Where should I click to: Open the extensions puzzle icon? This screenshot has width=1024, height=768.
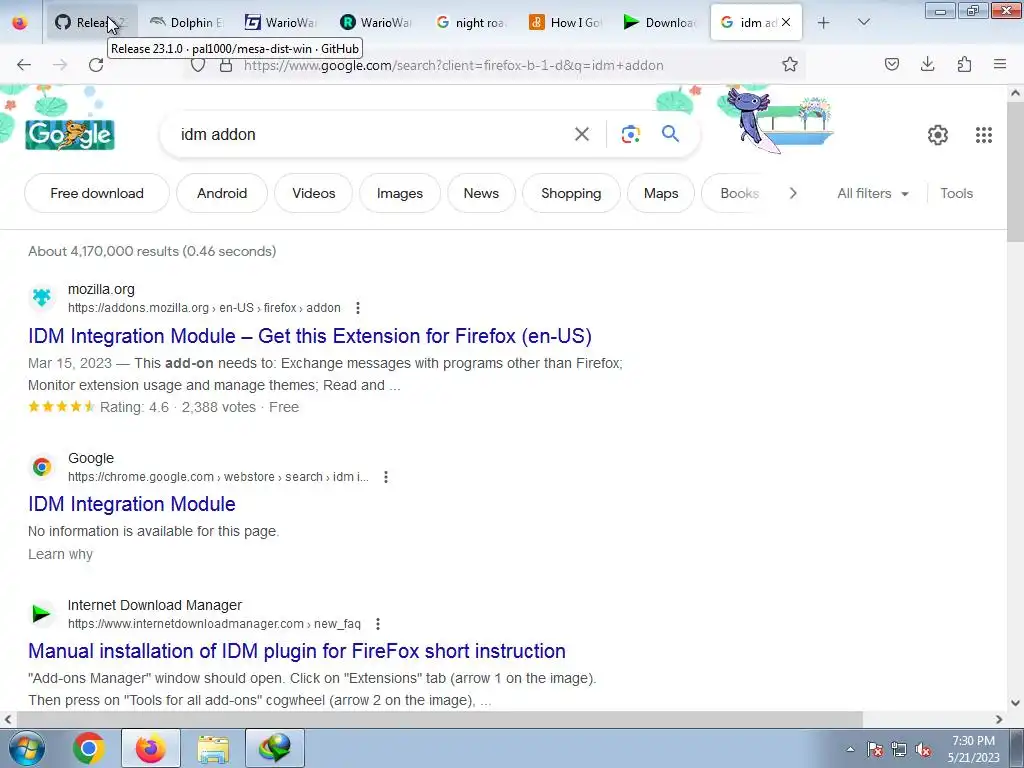[964, 64]
